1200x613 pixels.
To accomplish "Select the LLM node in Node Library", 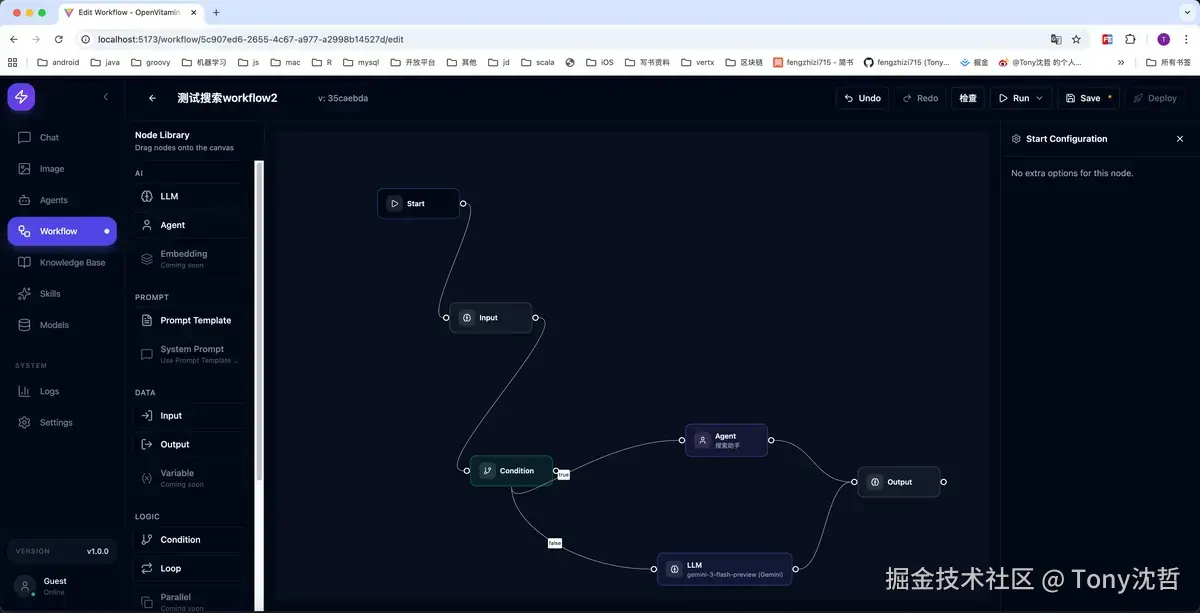I will pos(169,196).
